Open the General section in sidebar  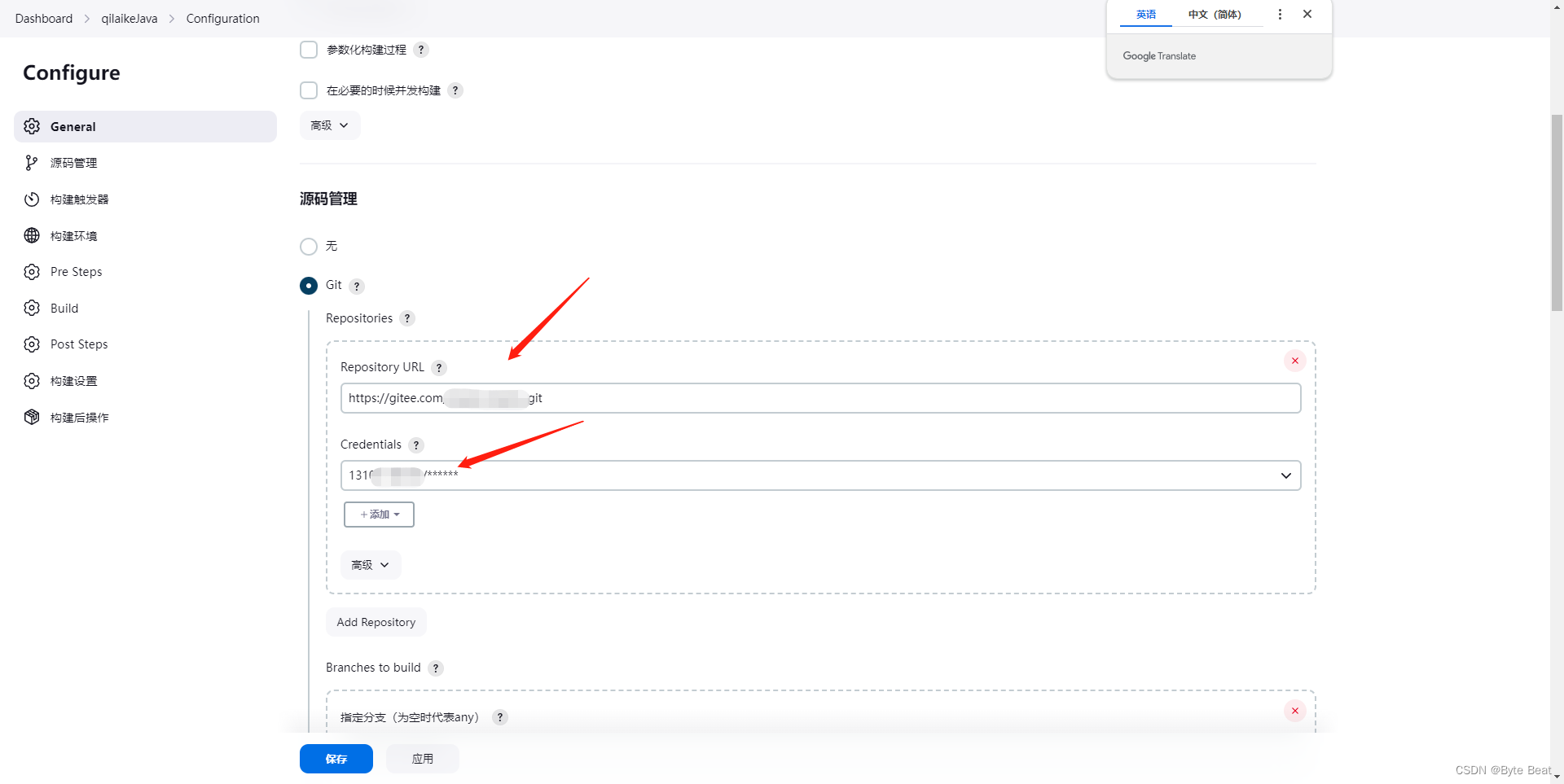click(145, 126)
